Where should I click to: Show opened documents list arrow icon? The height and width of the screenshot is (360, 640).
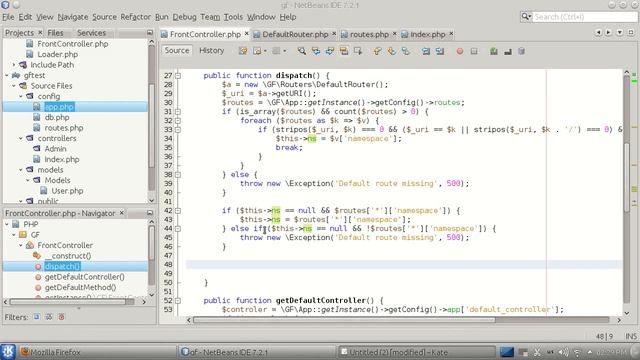[620, 32]
